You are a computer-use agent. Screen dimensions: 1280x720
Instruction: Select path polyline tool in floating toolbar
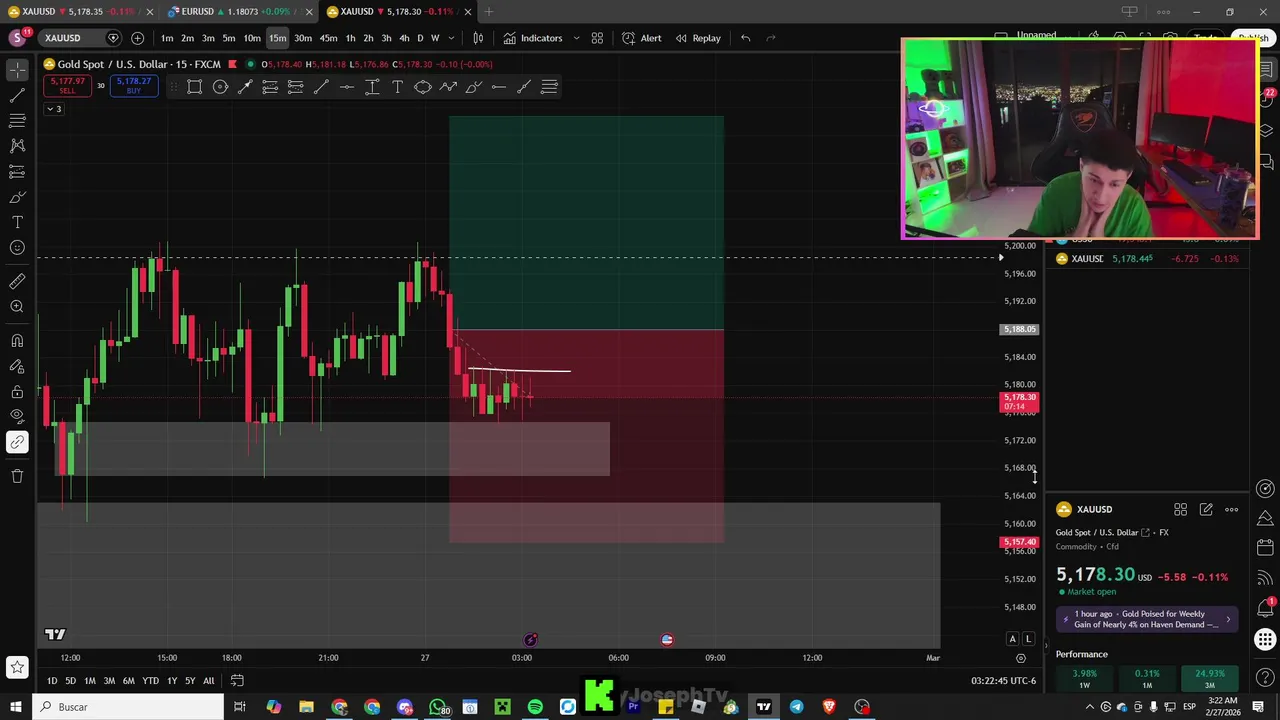448,87
